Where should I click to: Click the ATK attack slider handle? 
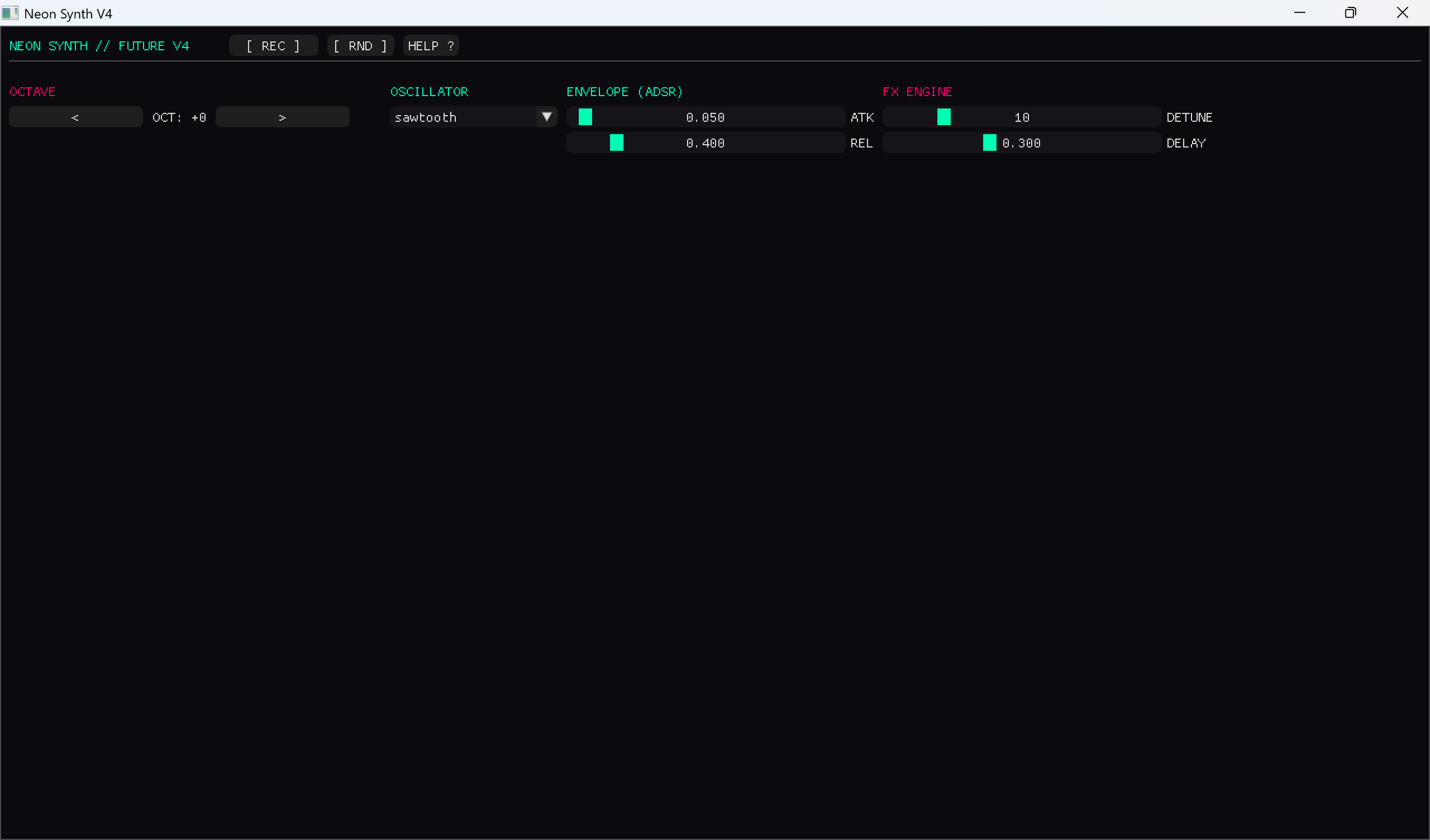point(585,117)
